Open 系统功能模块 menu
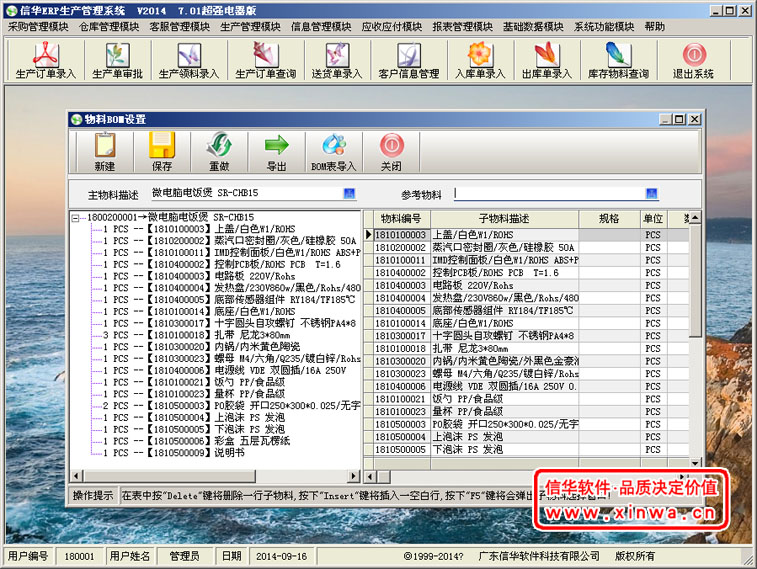 click(604, 27)
